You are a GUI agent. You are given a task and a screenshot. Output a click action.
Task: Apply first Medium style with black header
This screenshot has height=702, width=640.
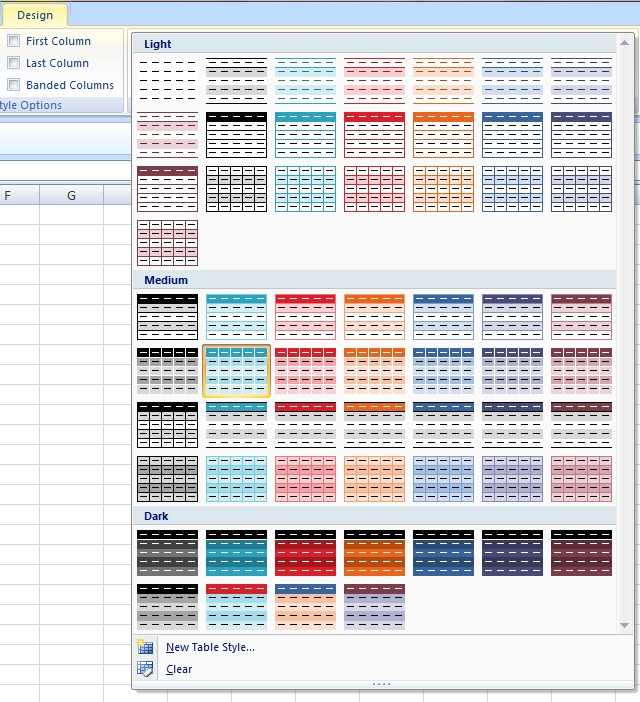167,317
